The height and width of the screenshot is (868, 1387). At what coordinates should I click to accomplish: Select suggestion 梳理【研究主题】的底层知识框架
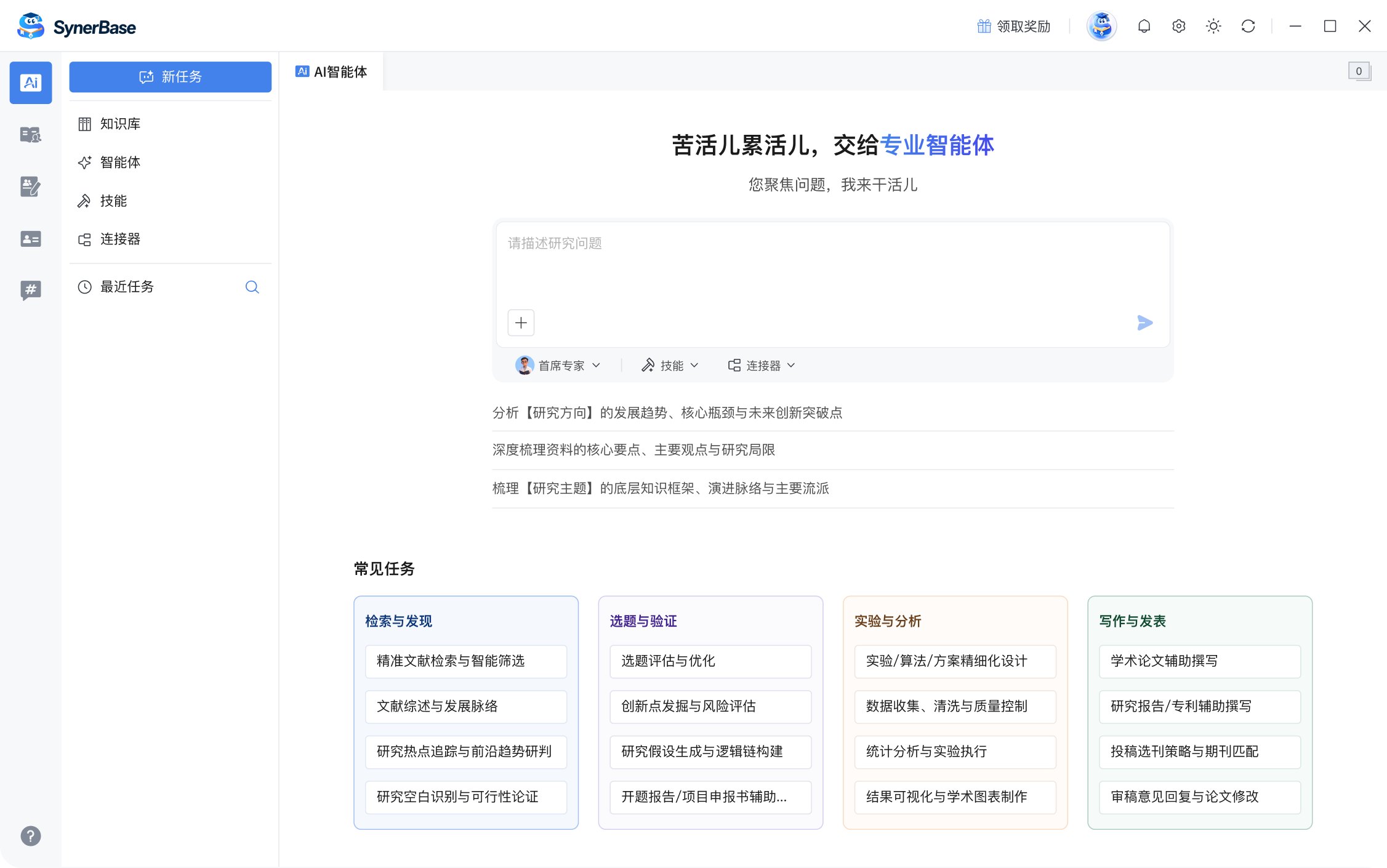click(832, 489)
